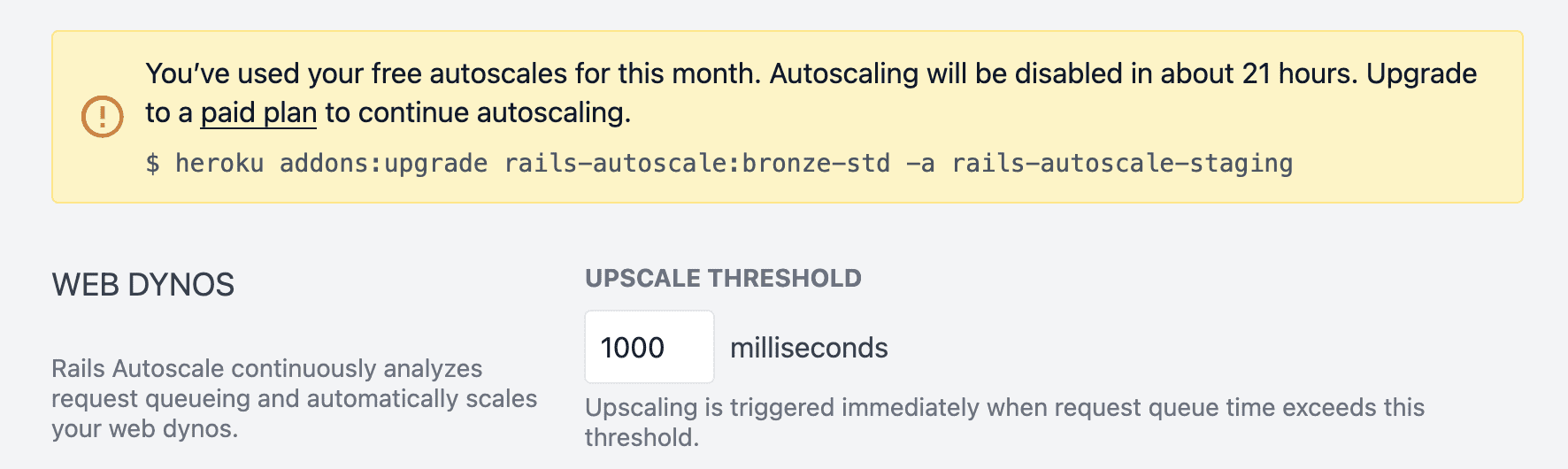This screenshot has height=469, width=1568.
Task: Click the UPSCALE THRESHOLD label
Action: pyautogui.click(x=723, y=279)
